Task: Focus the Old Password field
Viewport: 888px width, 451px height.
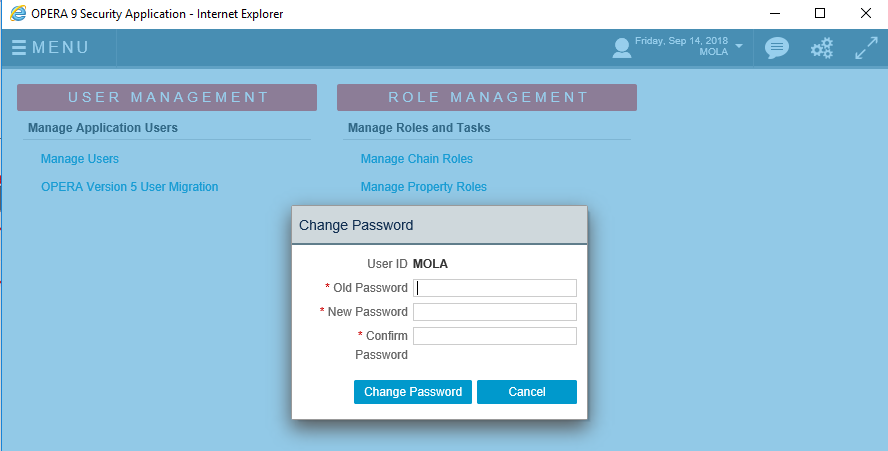Action: tap(495, 288)
